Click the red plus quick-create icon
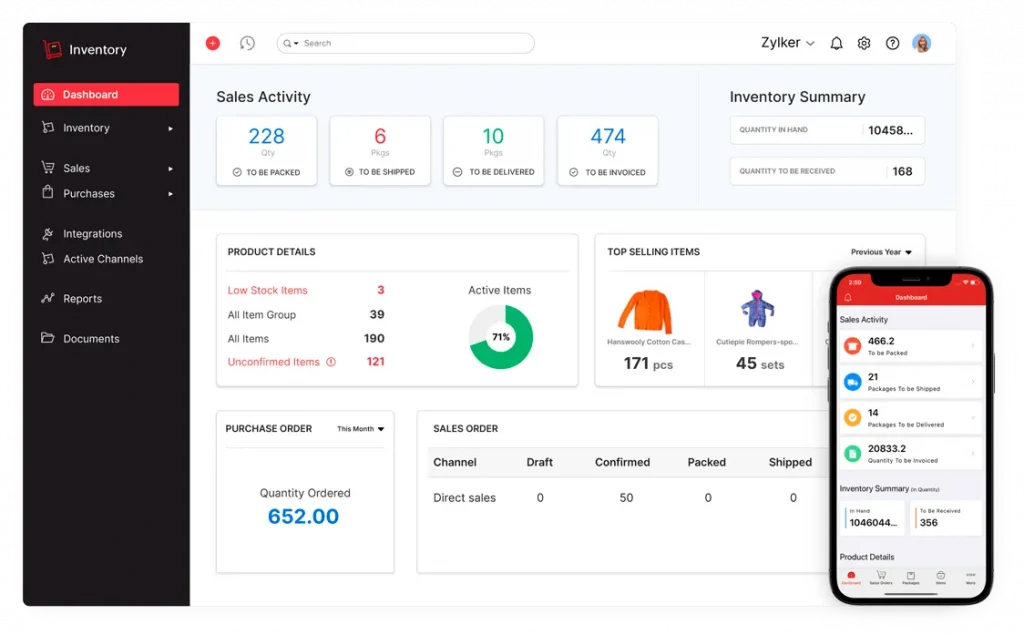1024x635 pixels. click(213, 43)
